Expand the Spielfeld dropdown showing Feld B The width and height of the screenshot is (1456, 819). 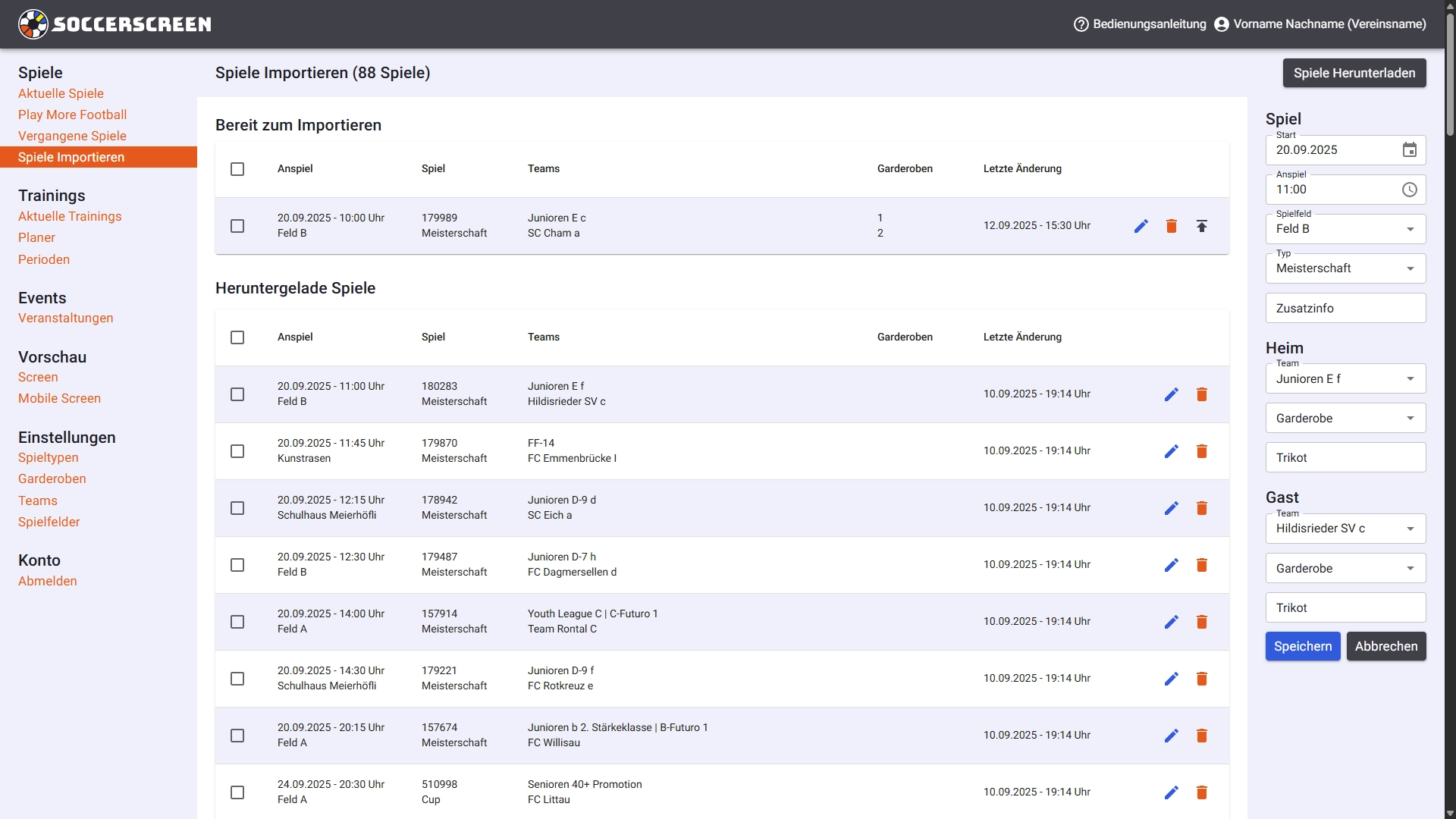(1345, 229)
